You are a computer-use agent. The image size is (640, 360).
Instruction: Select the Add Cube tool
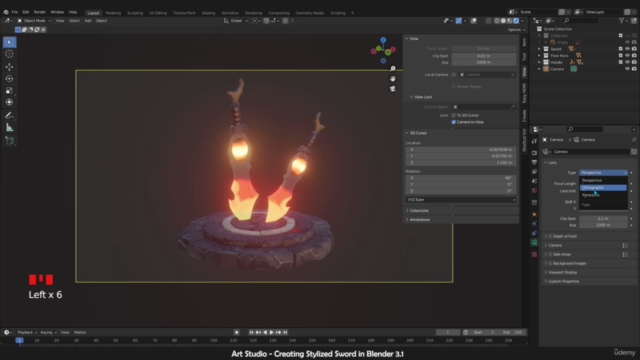[x=9, y=141]
